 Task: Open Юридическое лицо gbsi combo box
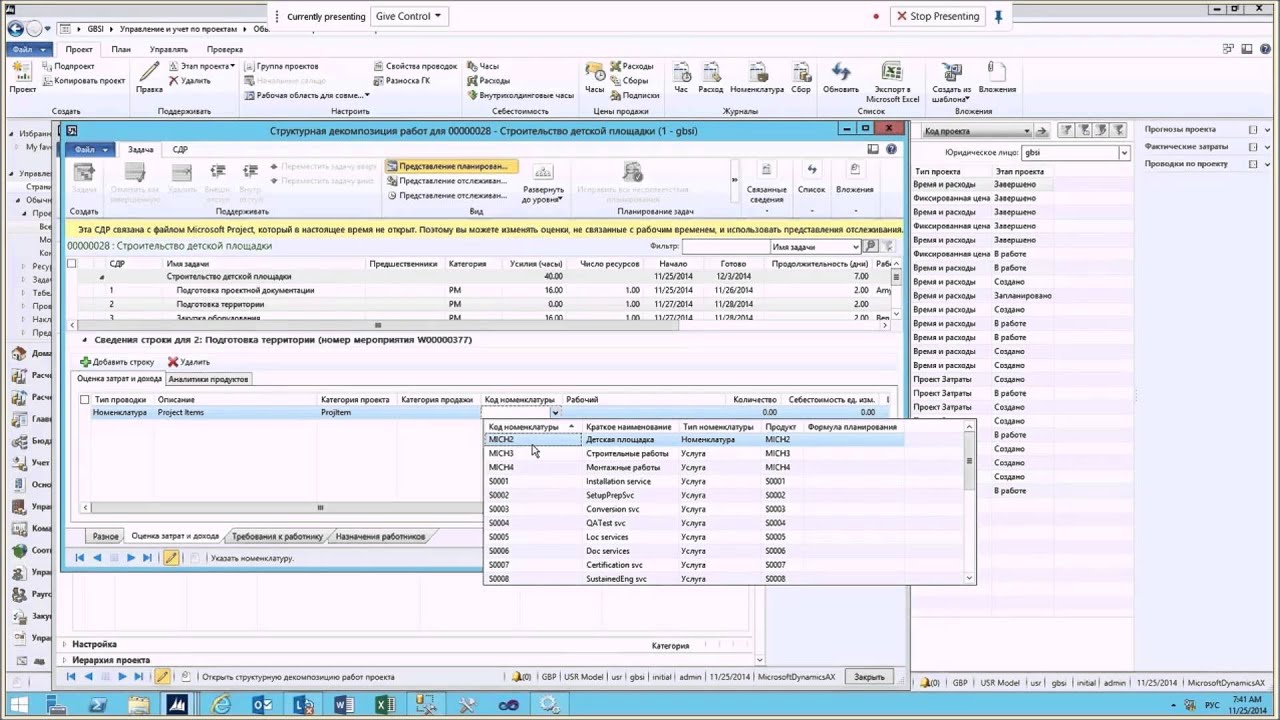click(x=1075, y=153)
